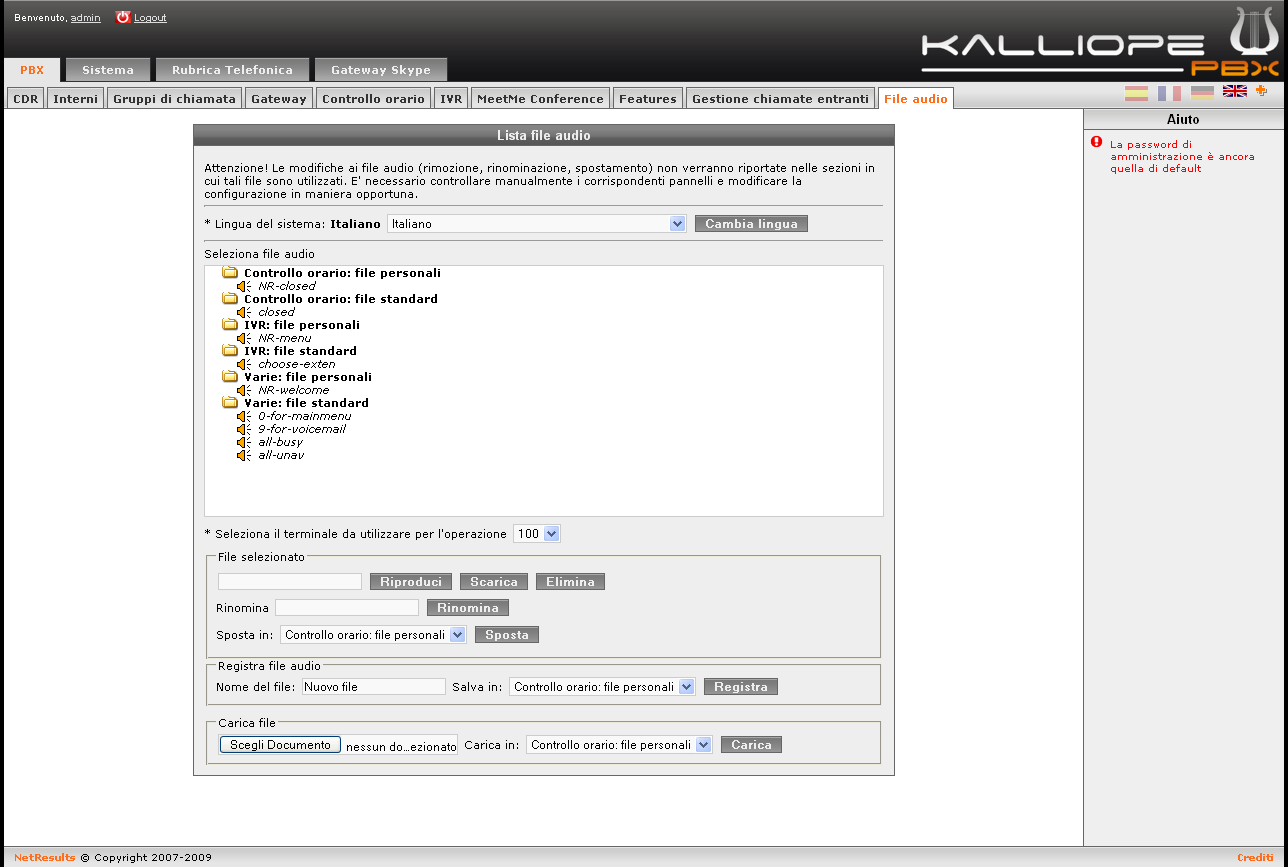
Task: Click the Nome del file input field
Action: (x=374, y=687)
